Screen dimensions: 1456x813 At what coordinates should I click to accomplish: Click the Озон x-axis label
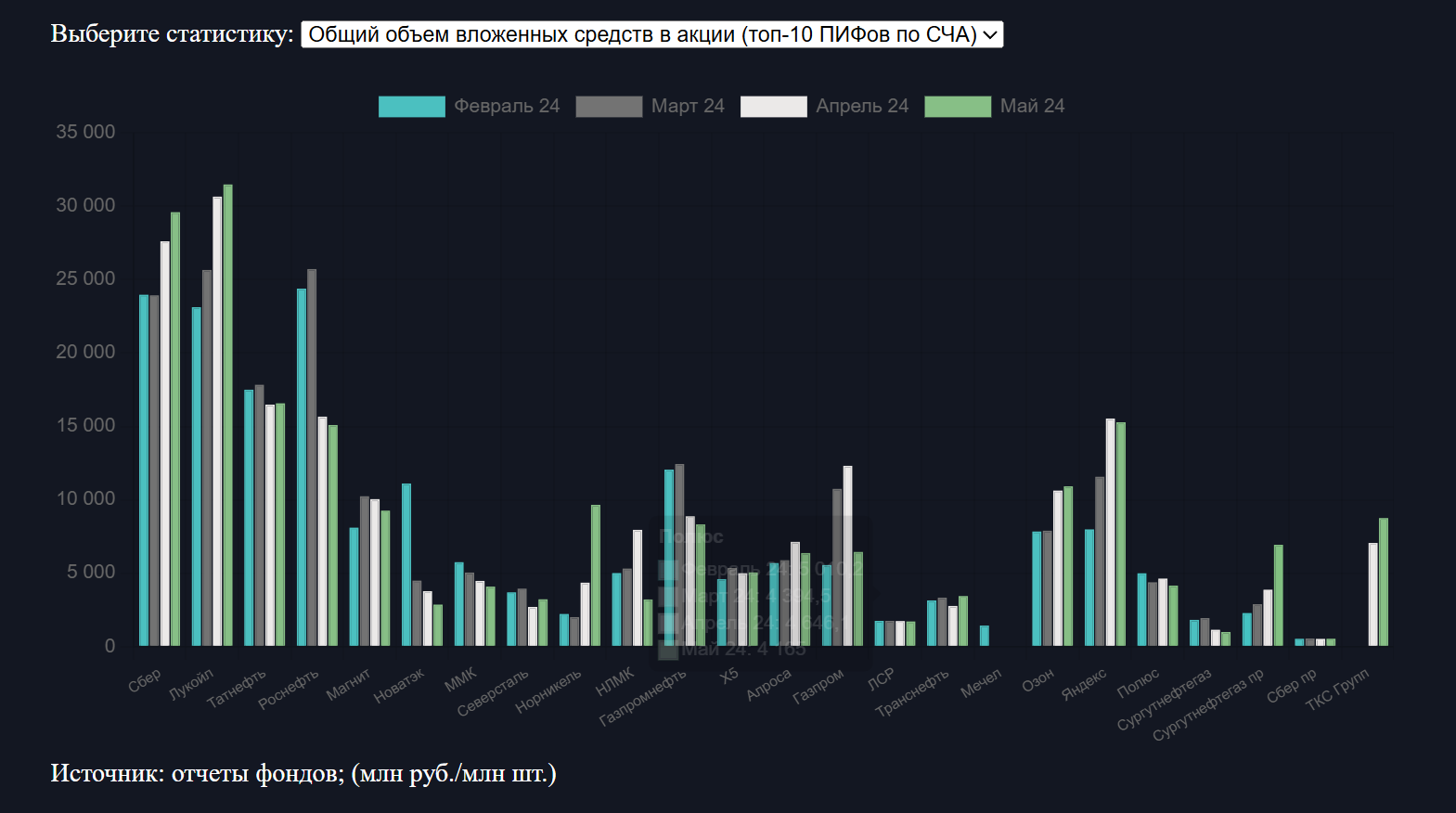tap(1037, 680)
